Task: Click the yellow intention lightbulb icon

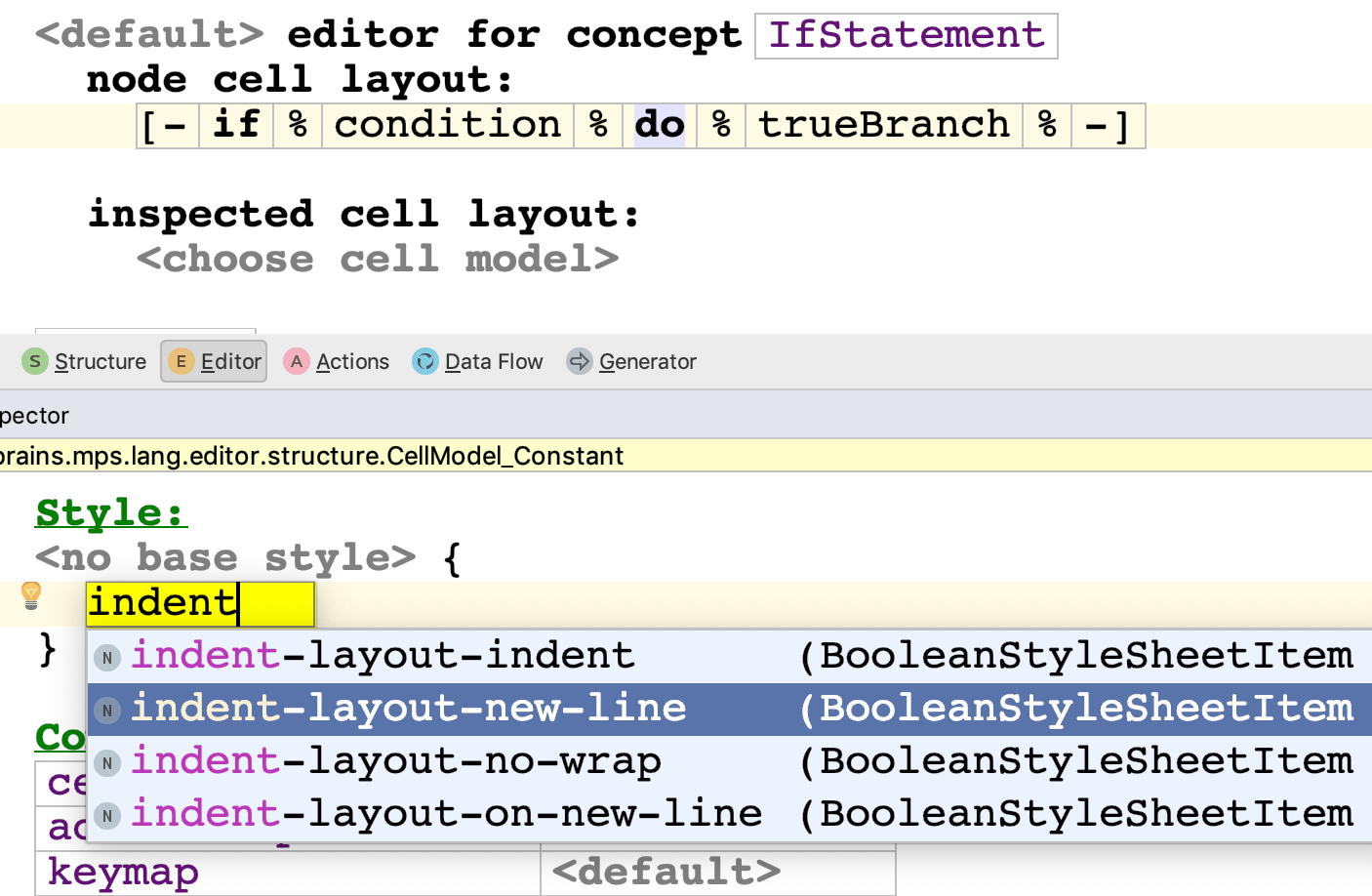Action: point(31,594)
